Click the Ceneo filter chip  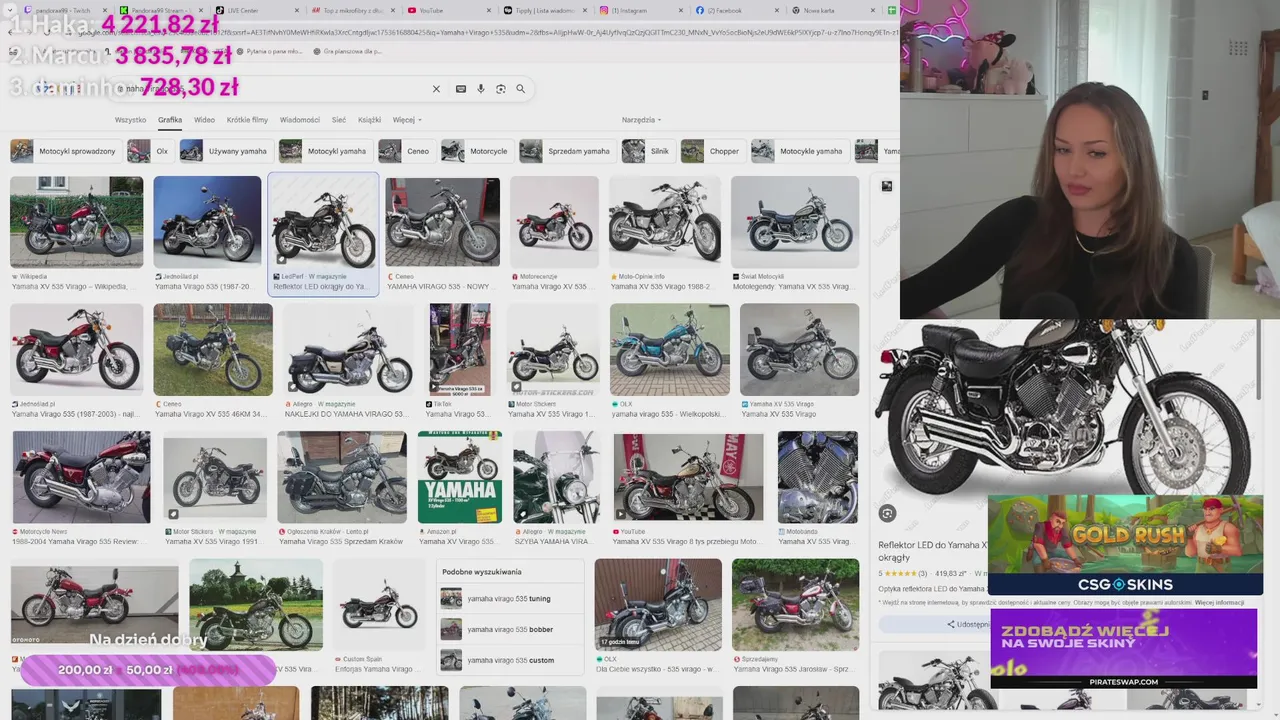pyautogui.click(x=406, y=151)
